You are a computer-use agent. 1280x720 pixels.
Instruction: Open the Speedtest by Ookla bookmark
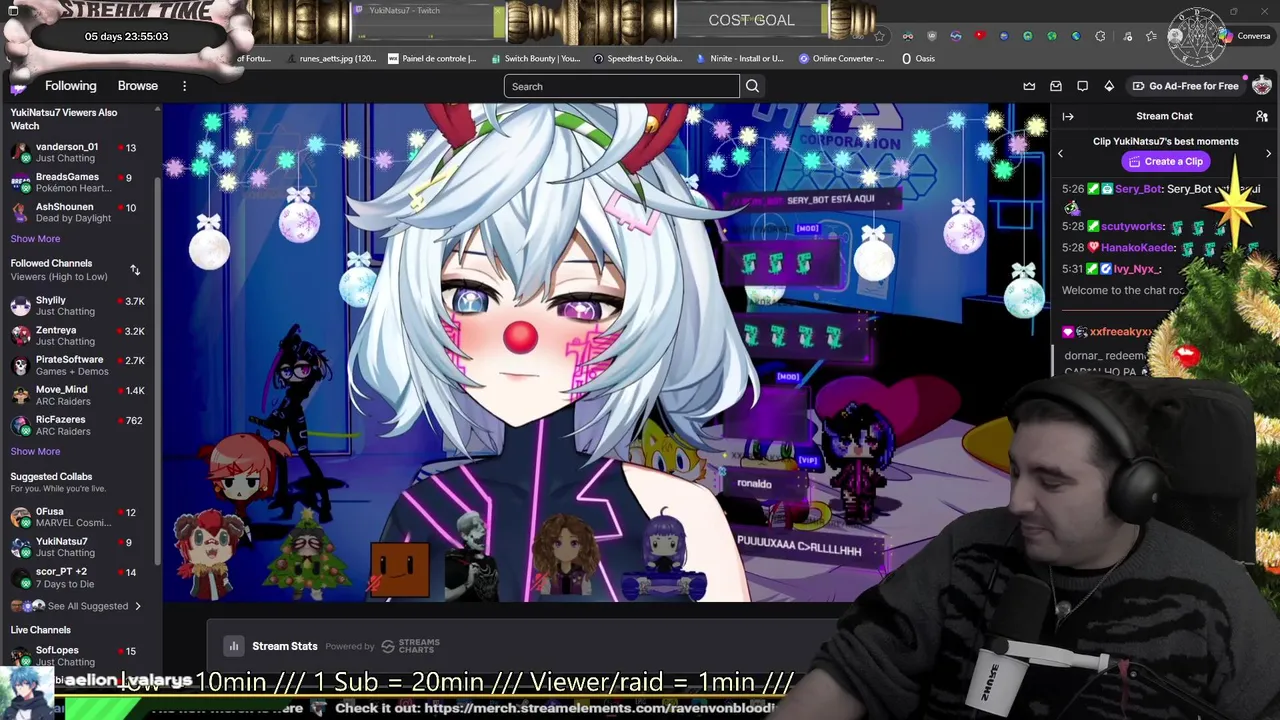point(638,58)
